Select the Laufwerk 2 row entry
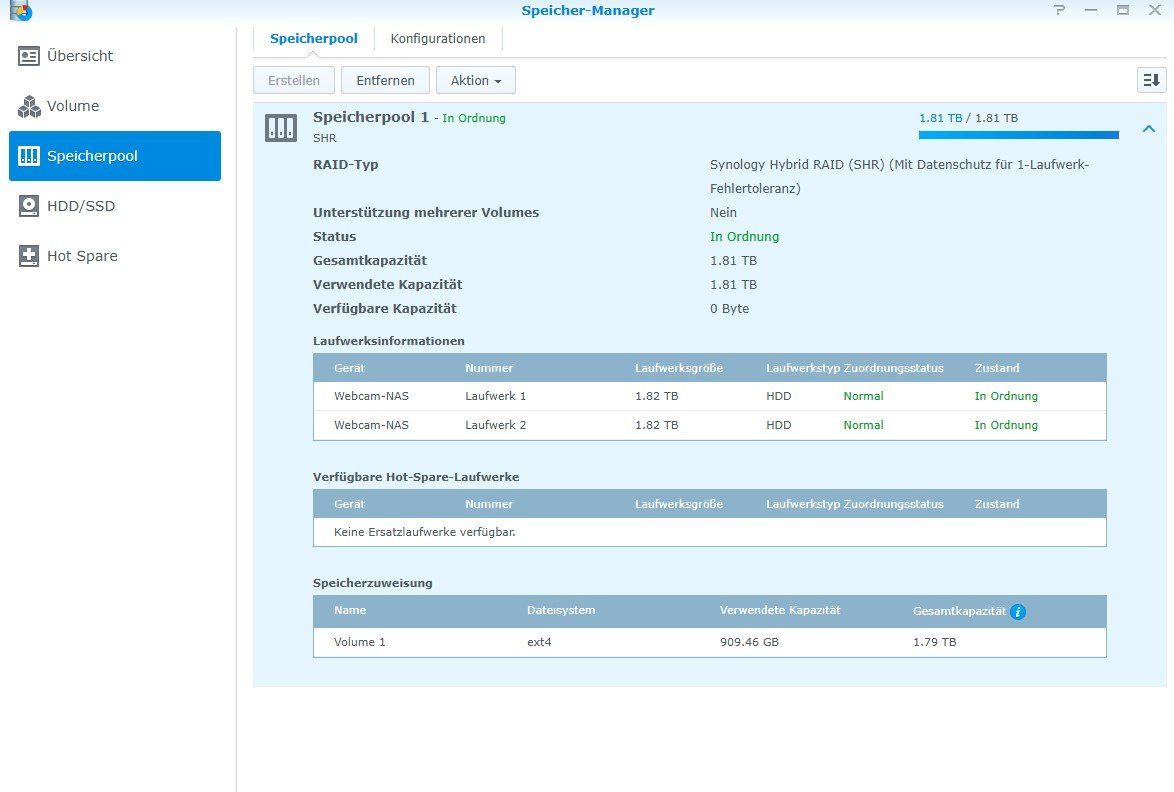 coord(710,425)
